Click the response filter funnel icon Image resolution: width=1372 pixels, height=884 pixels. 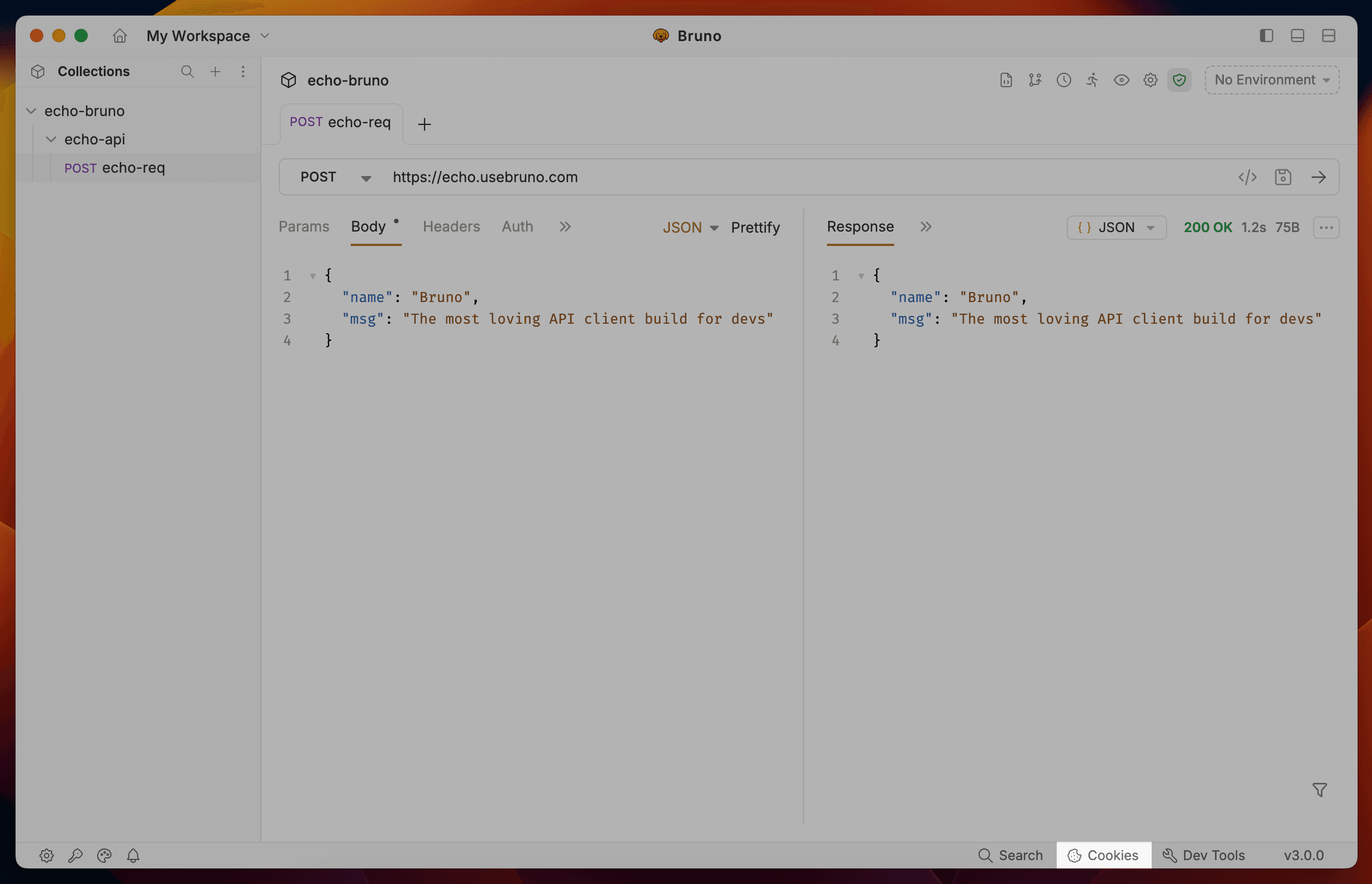pos(1319,790)
